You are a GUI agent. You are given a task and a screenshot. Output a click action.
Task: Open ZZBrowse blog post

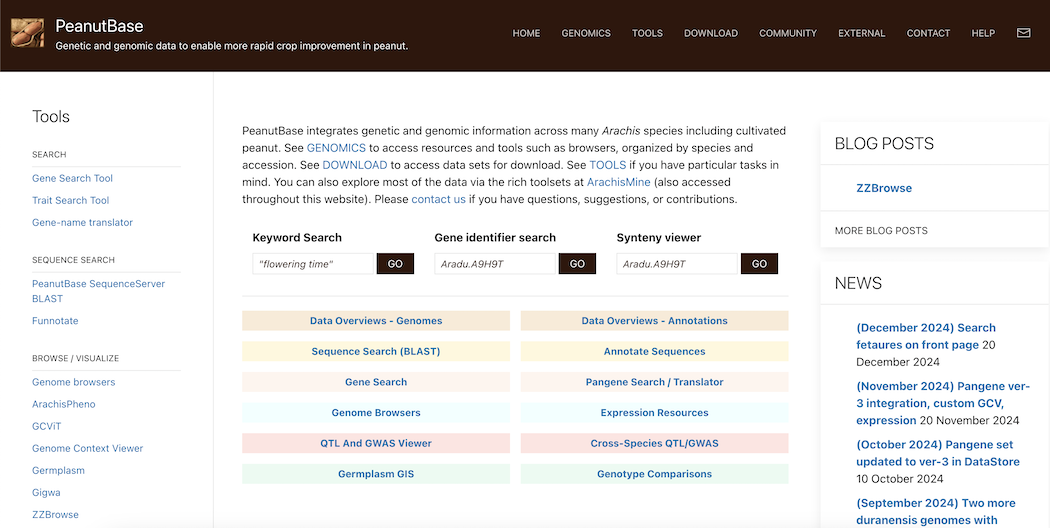click(884, 188)
